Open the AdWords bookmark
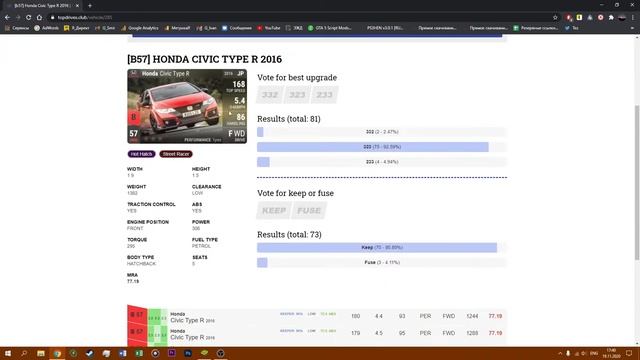This screenshot has height=360, width=640. tap(47, 28)
